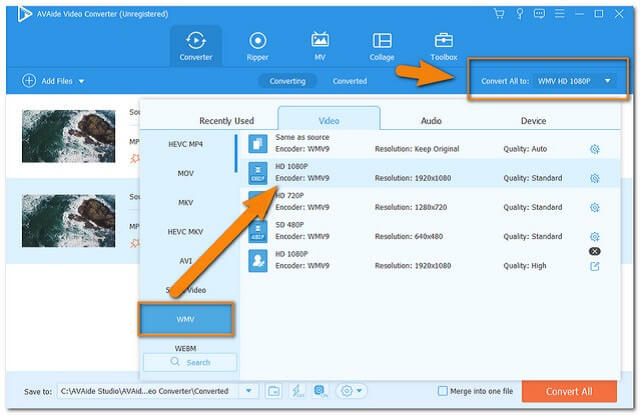Switch to the Audio format tab

pos(431,120)
